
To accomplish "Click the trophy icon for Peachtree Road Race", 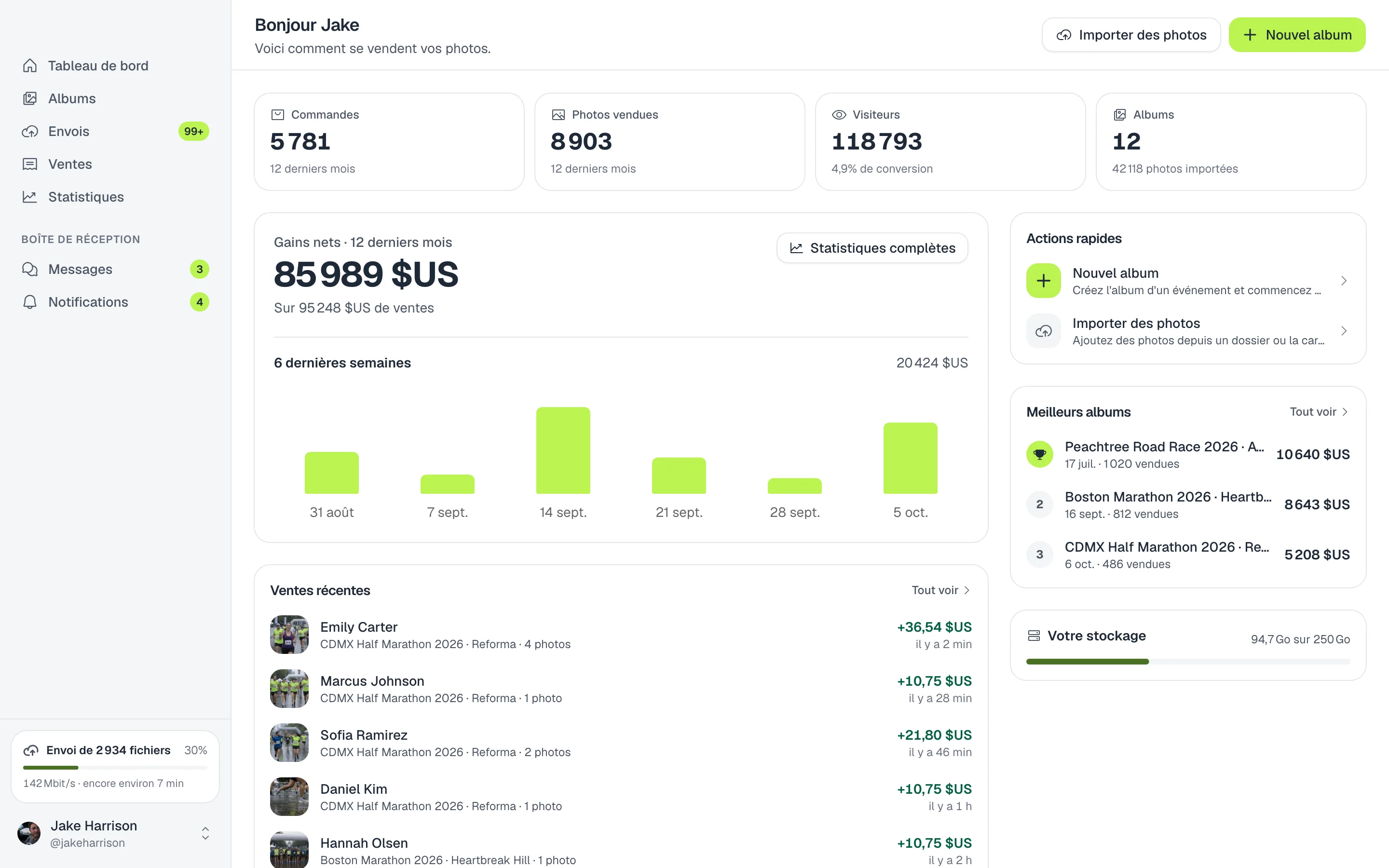I will point(1039,455).
